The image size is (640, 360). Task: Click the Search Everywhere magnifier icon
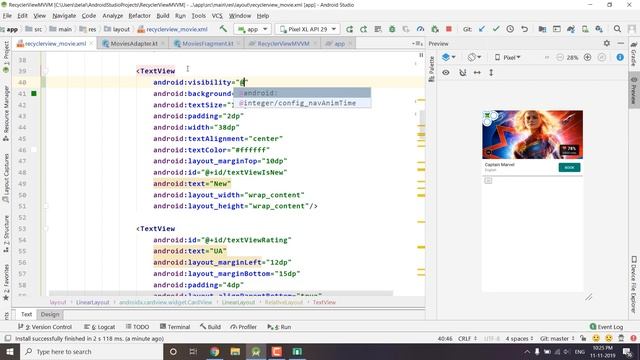617,29
